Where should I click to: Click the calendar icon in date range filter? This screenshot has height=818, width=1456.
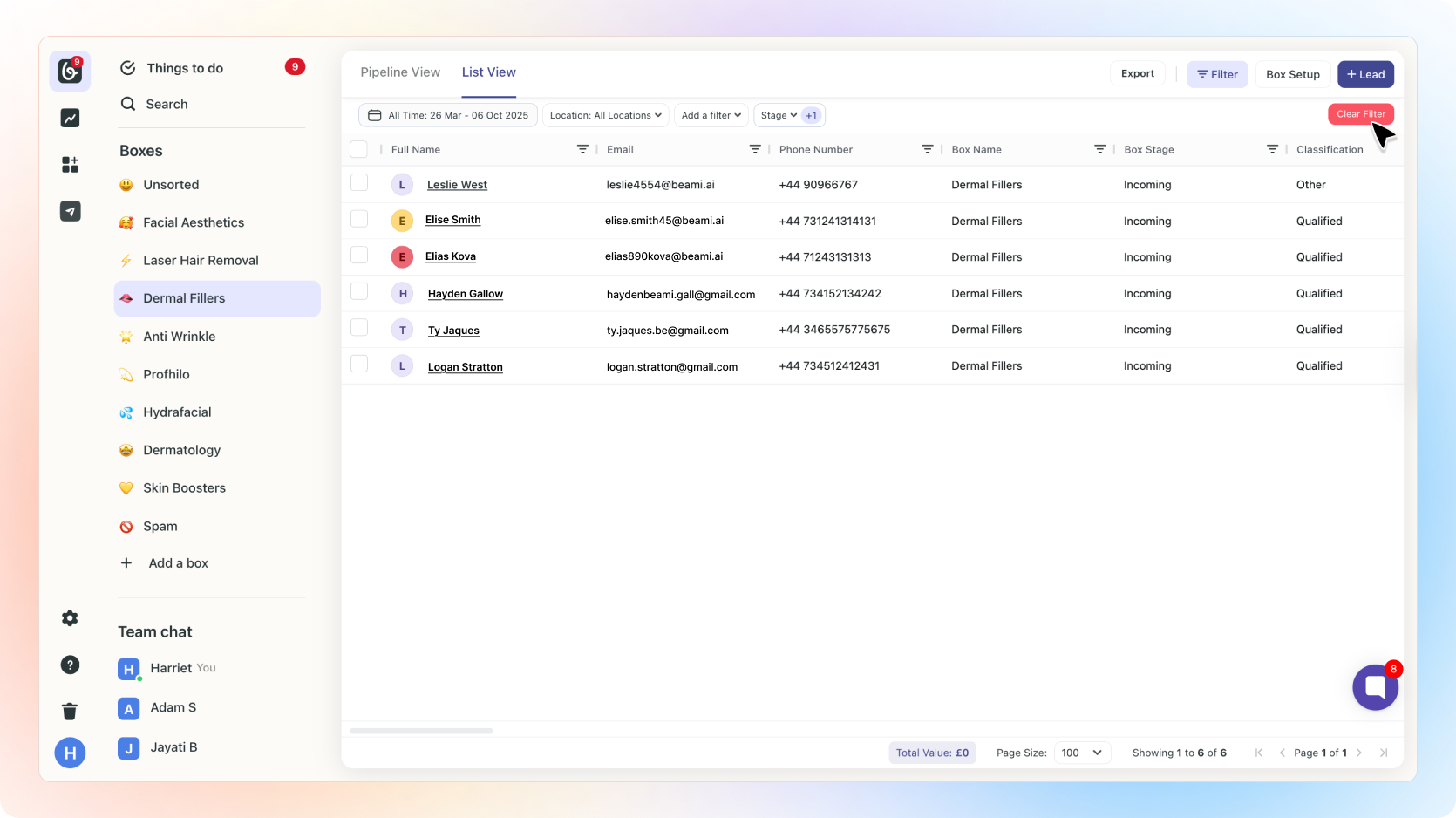pyautogui.click(x=375, y=115)
